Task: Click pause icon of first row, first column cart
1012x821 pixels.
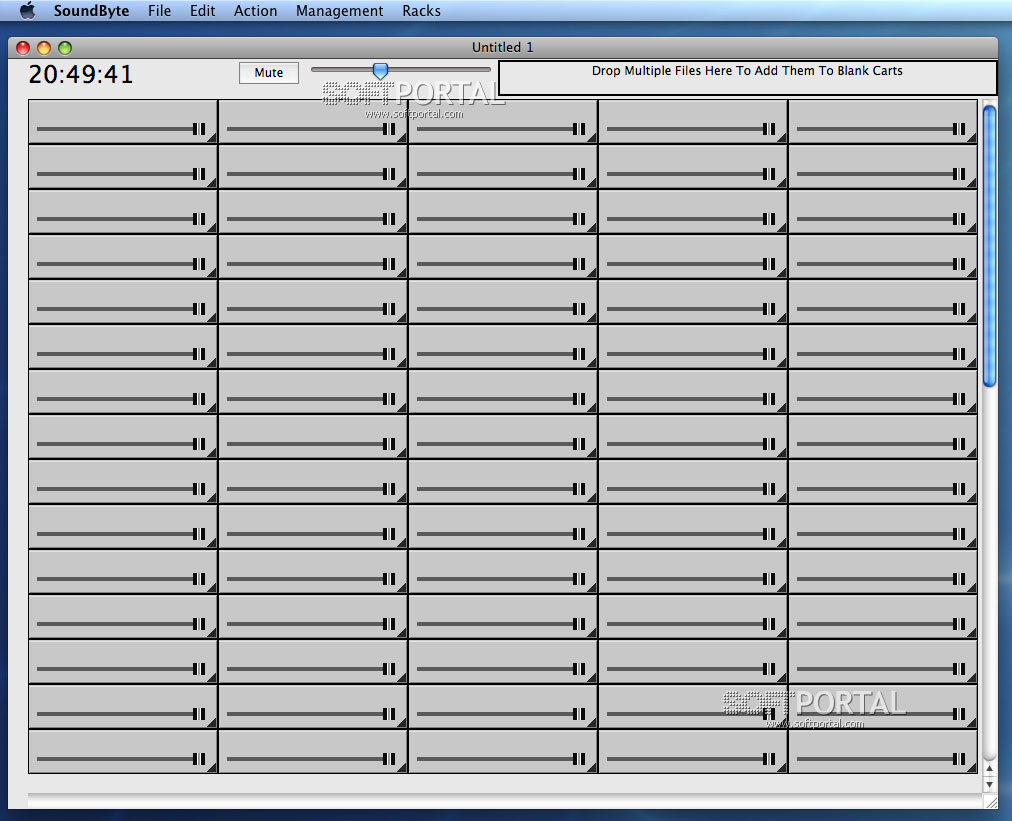Action: point(199,129)
